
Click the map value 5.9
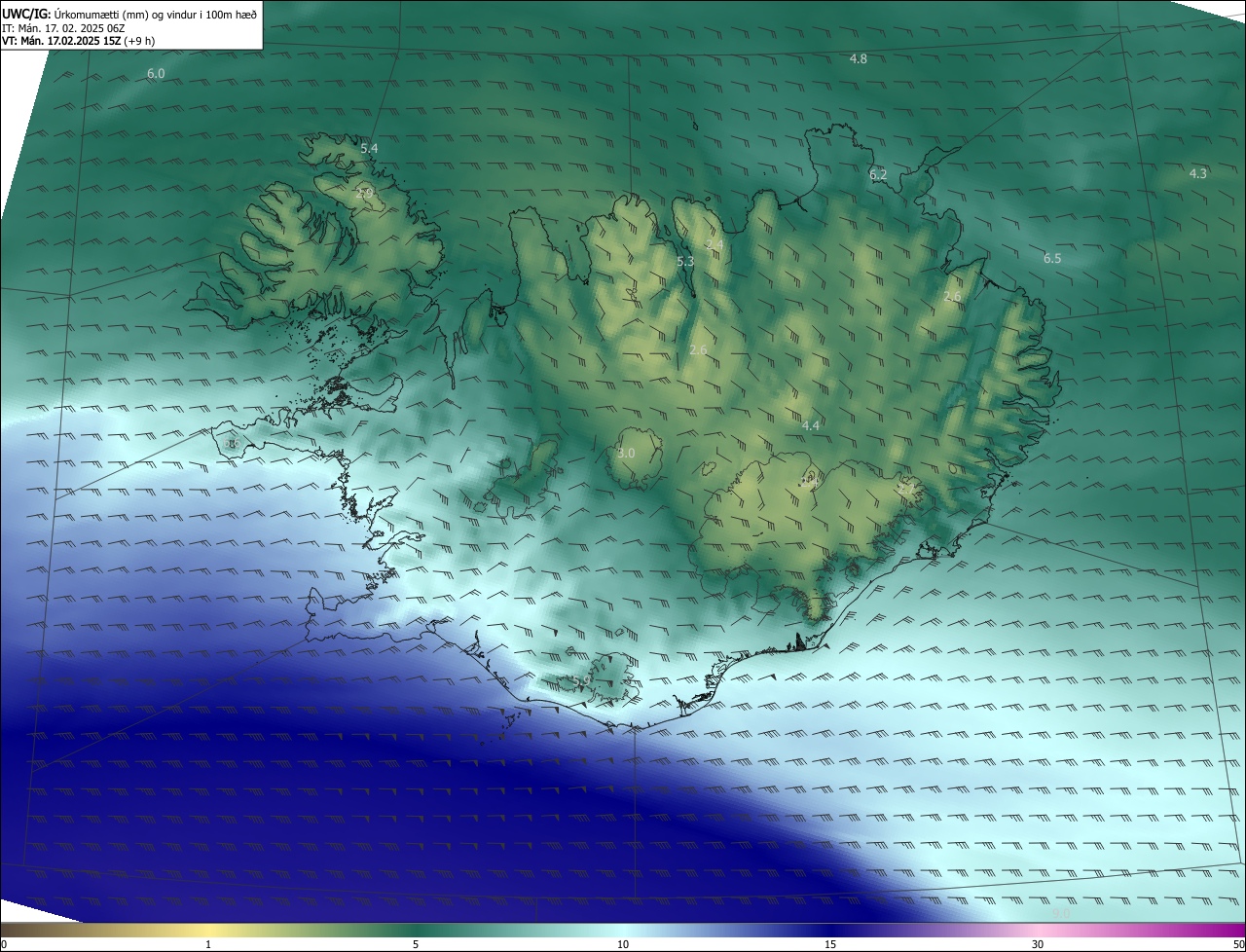(x=580, y=681)
